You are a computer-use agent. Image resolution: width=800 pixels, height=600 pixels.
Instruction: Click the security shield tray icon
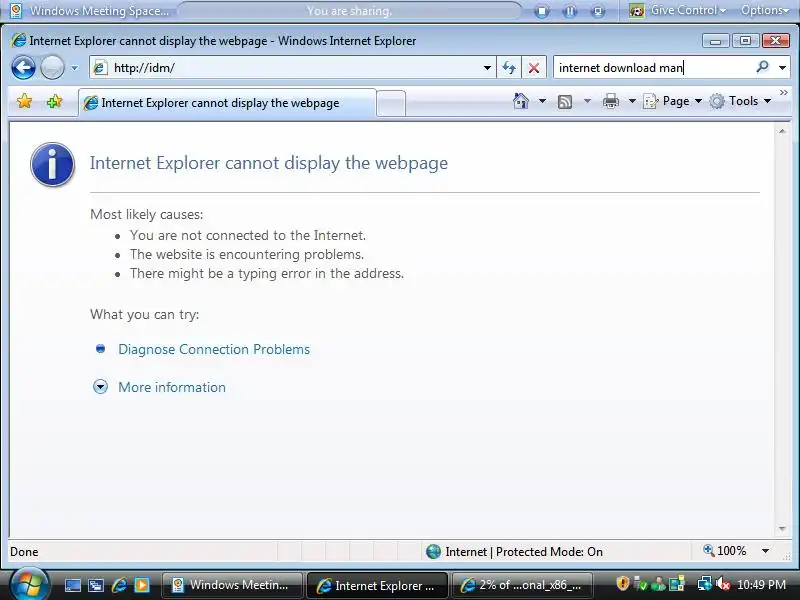tap(622, 584)
